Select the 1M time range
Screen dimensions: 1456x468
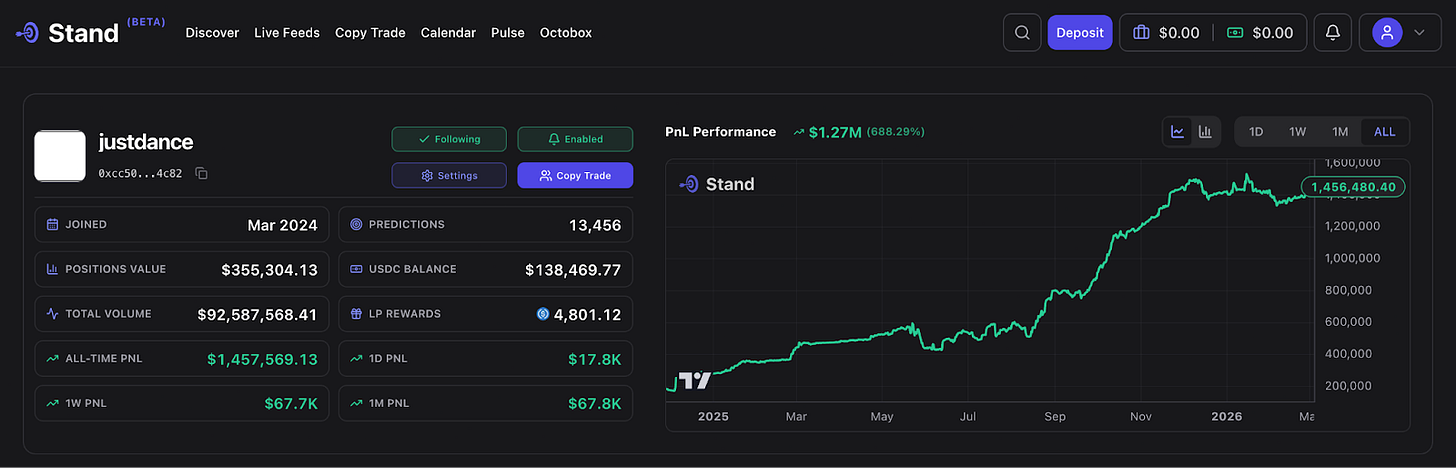pyautogui.click(x=1340, y=132)
